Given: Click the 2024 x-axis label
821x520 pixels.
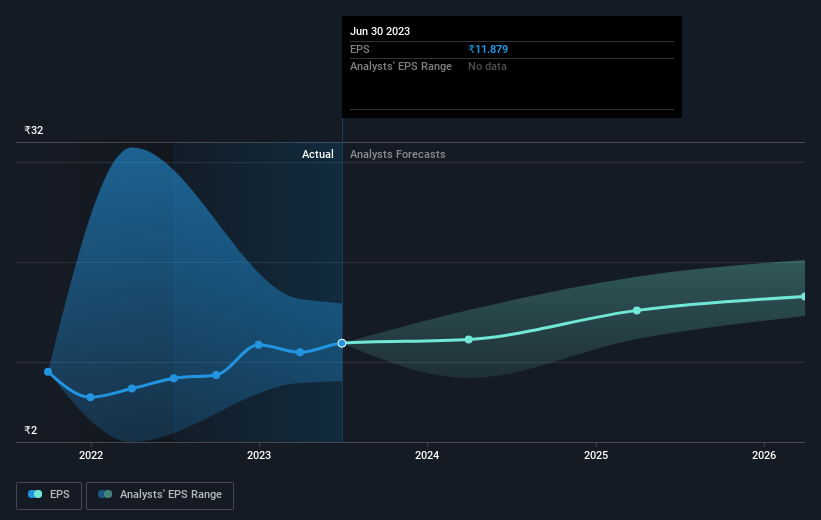Looking at the screenshot, I should [427, 456].
